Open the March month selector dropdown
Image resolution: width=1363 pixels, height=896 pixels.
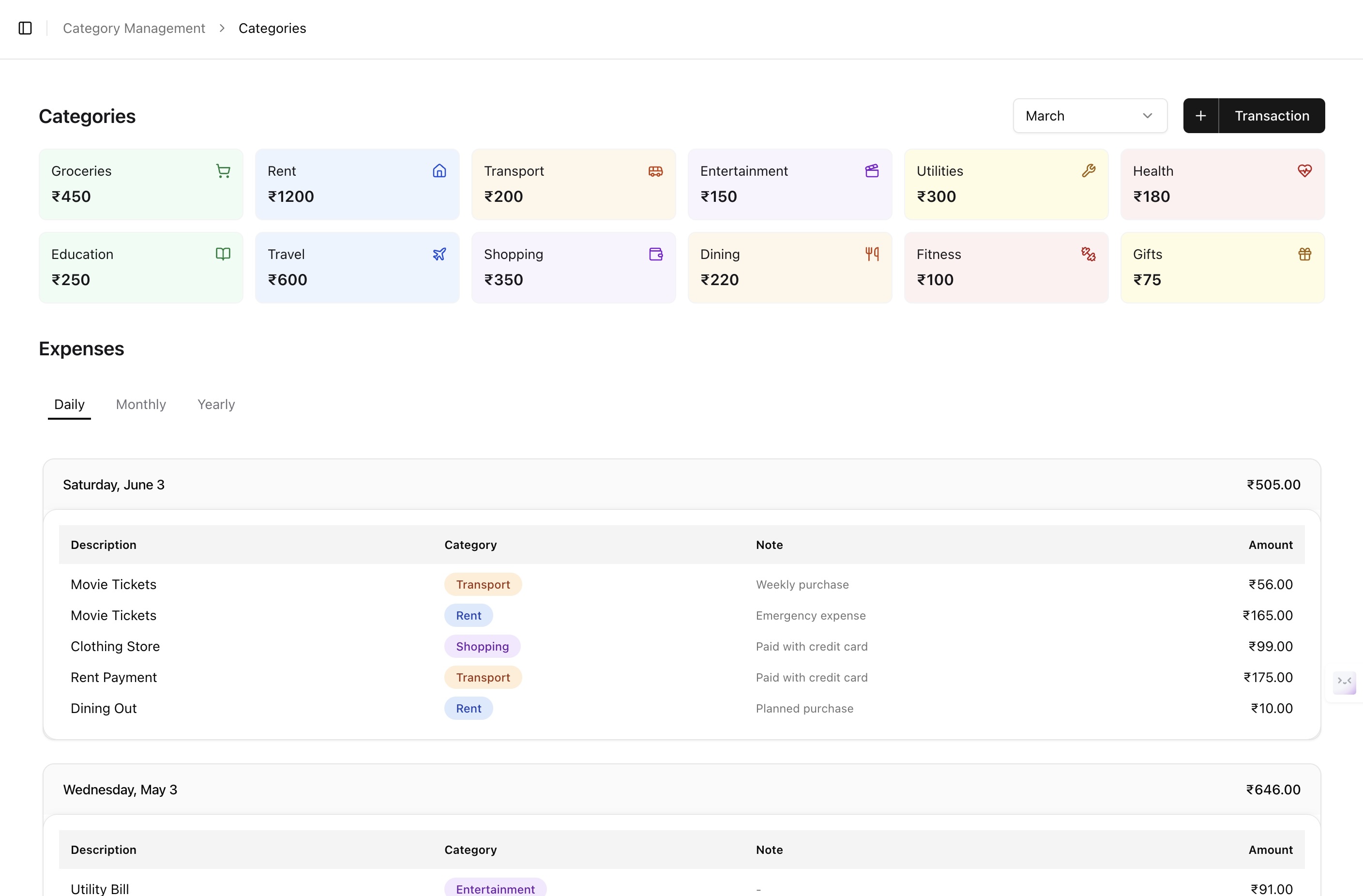(1090, 115)
